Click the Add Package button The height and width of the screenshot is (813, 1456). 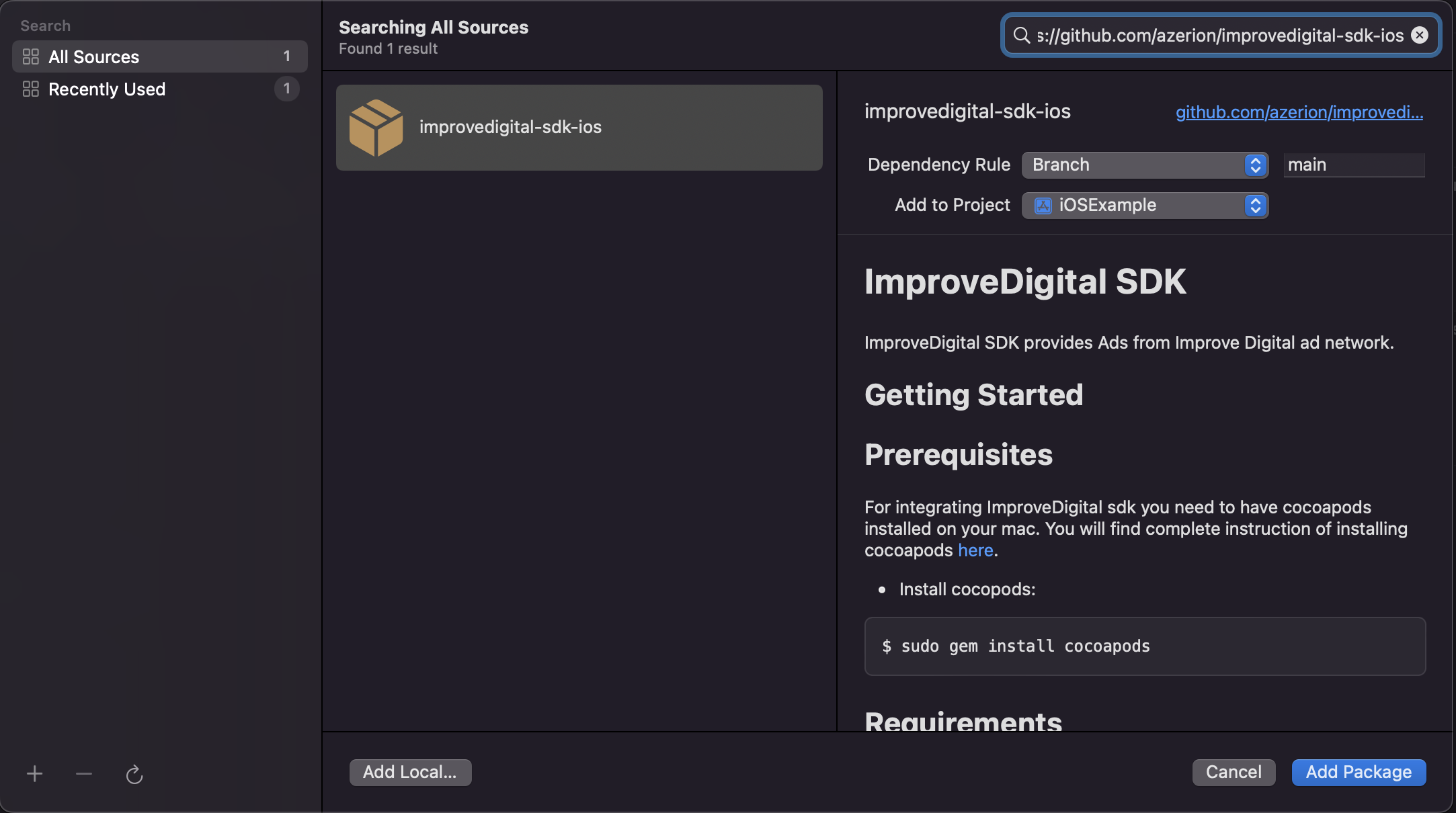[x=1359, y=773]
